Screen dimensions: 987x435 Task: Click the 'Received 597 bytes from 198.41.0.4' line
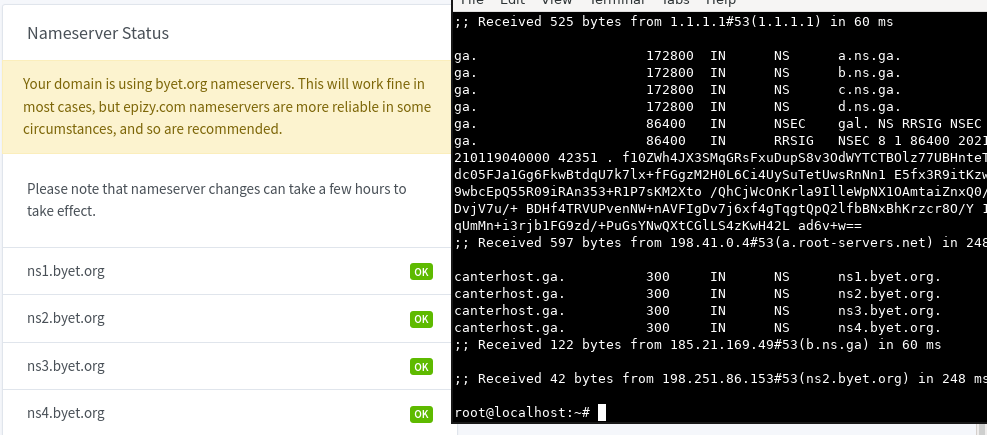[x=720, y=242]
